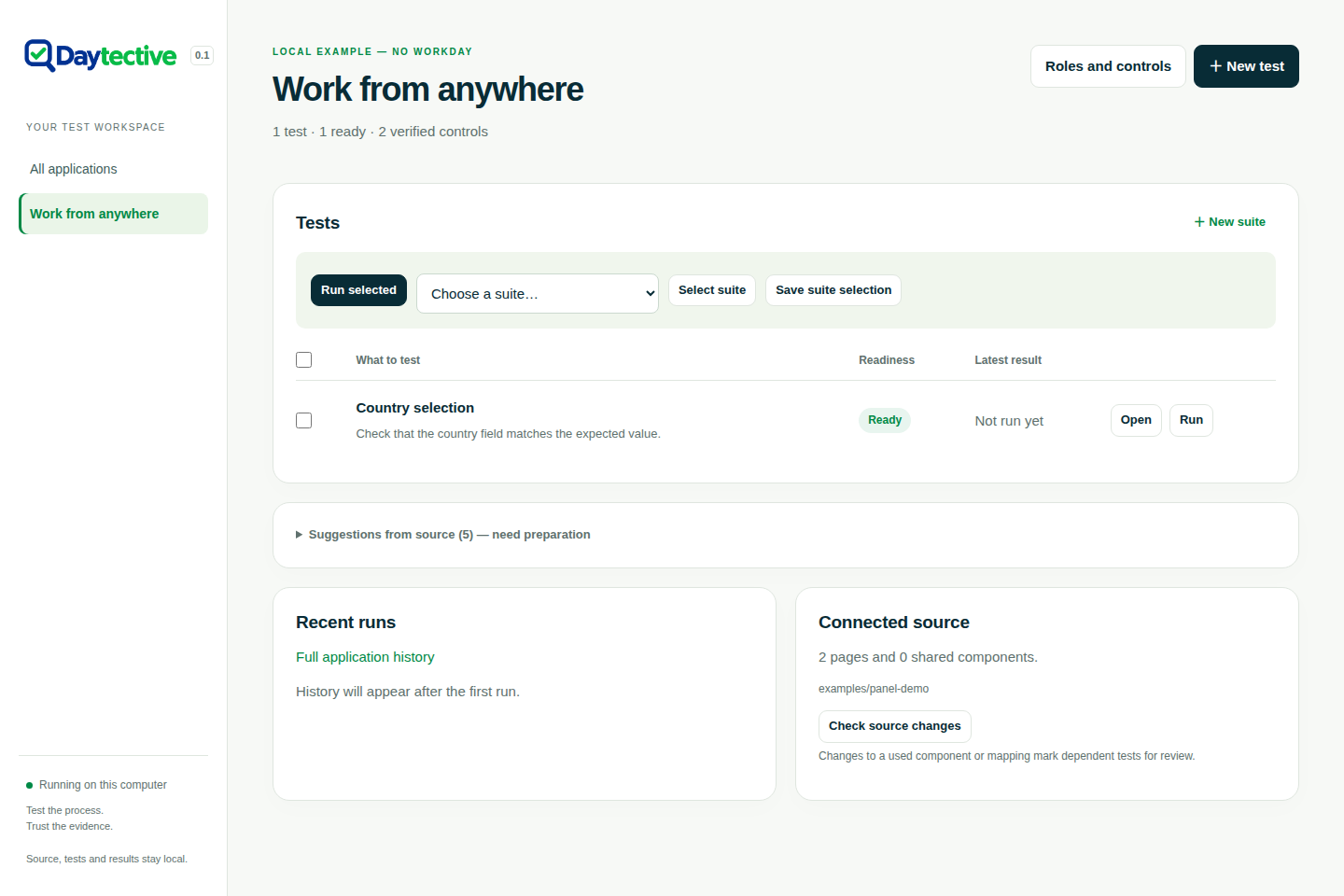Open the Choose a suite dropdown
Image resolution: width=1344 pixels, height=896 pixels.
(538, 293)
